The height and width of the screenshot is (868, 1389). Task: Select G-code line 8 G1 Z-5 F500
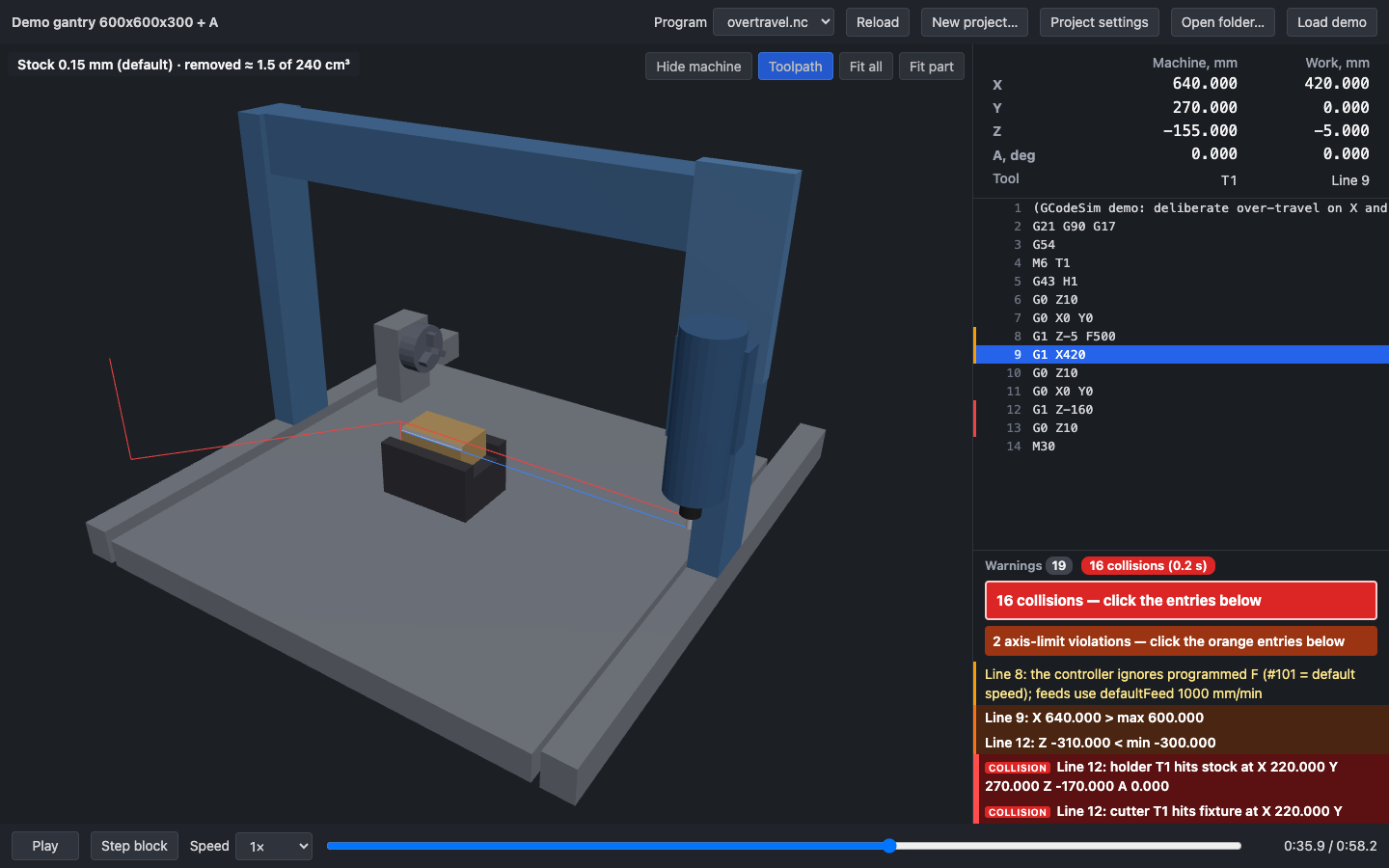[x=1182, y=337]
